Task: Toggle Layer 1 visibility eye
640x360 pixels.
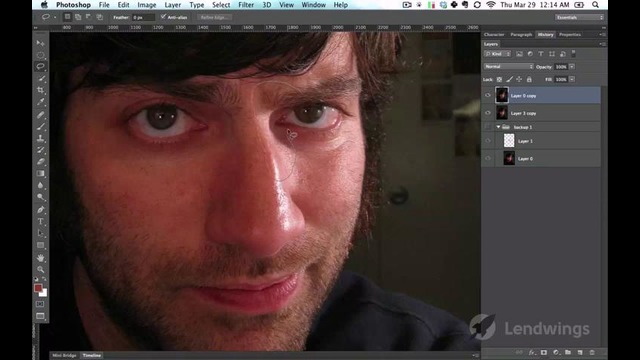Action: [x=488, y=141]
